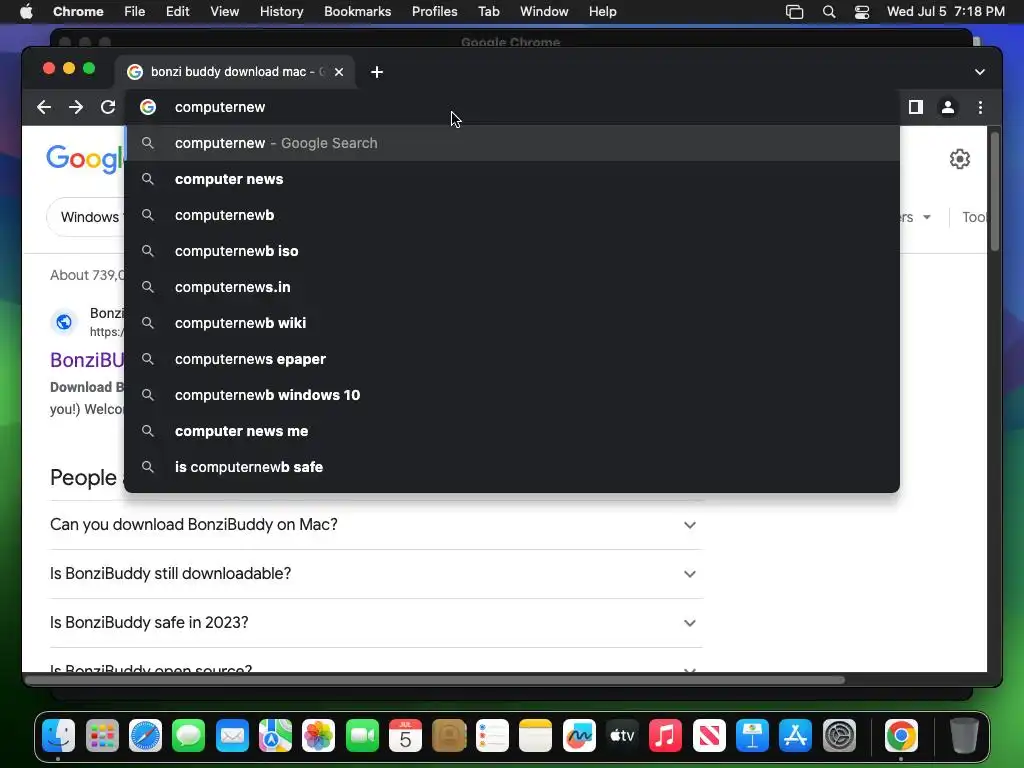The width and height of the screenshot is (1024, 768).
Task: Go forward using the Chrome forward arrow
Action: coord(76,107)
